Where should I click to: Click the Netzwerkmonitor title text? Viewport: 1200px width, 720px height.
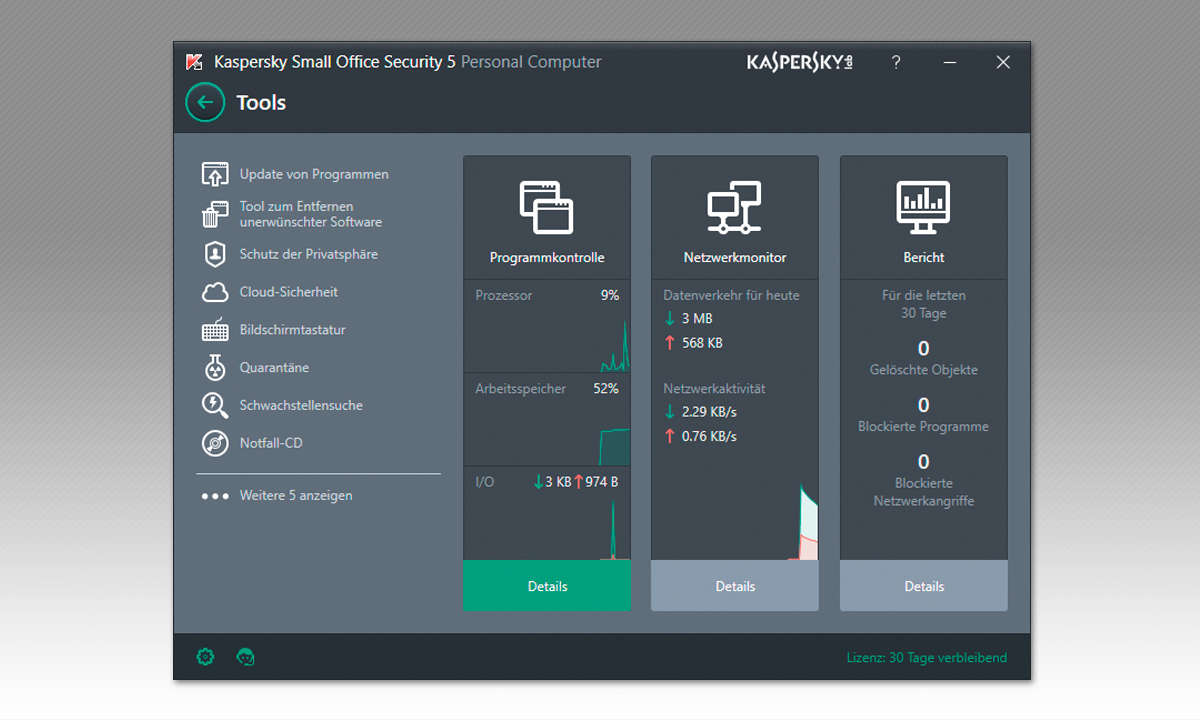(735, 257)
